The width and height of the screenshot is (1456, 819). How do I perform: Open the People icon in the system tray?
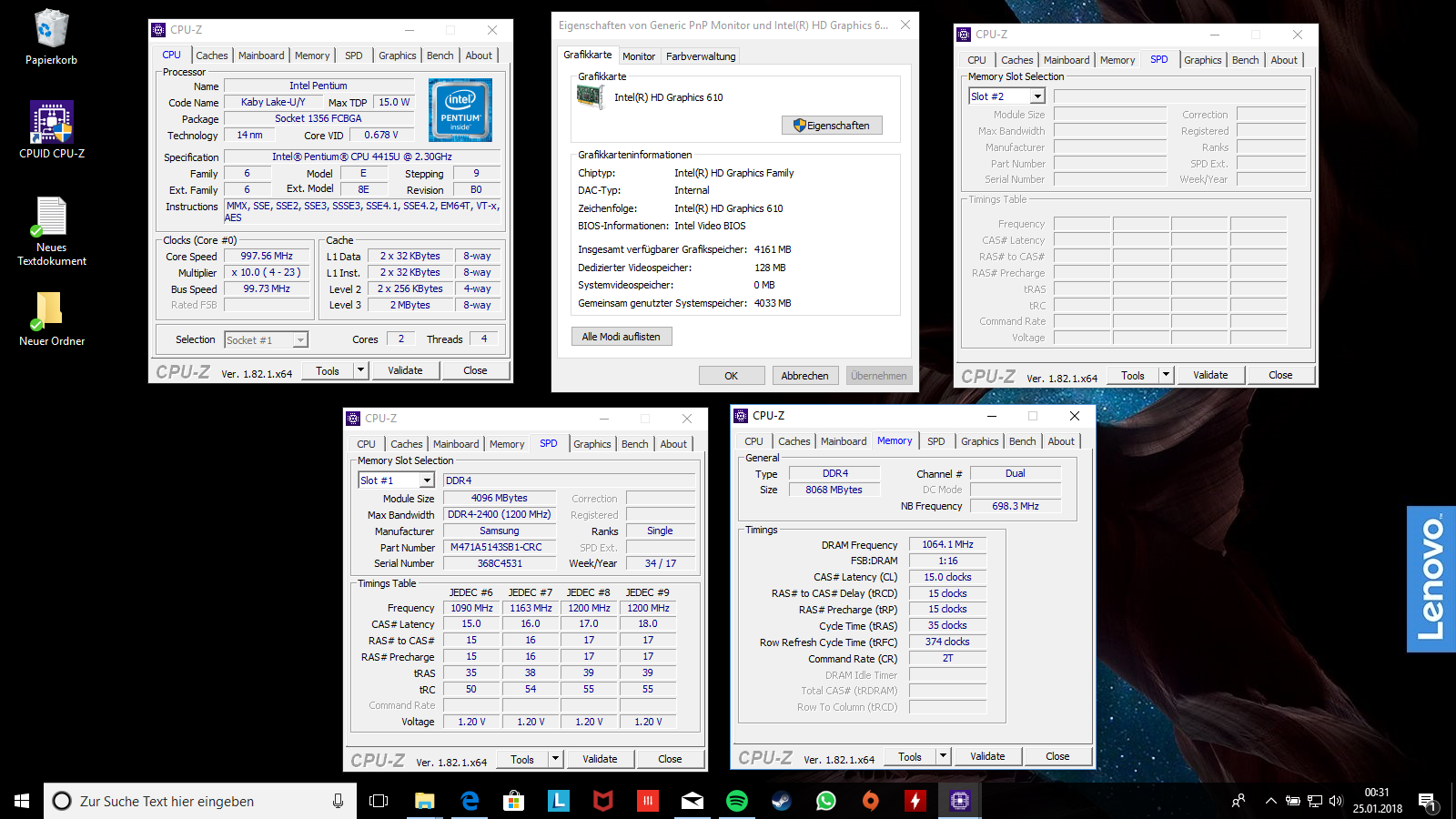(1239, 801)
